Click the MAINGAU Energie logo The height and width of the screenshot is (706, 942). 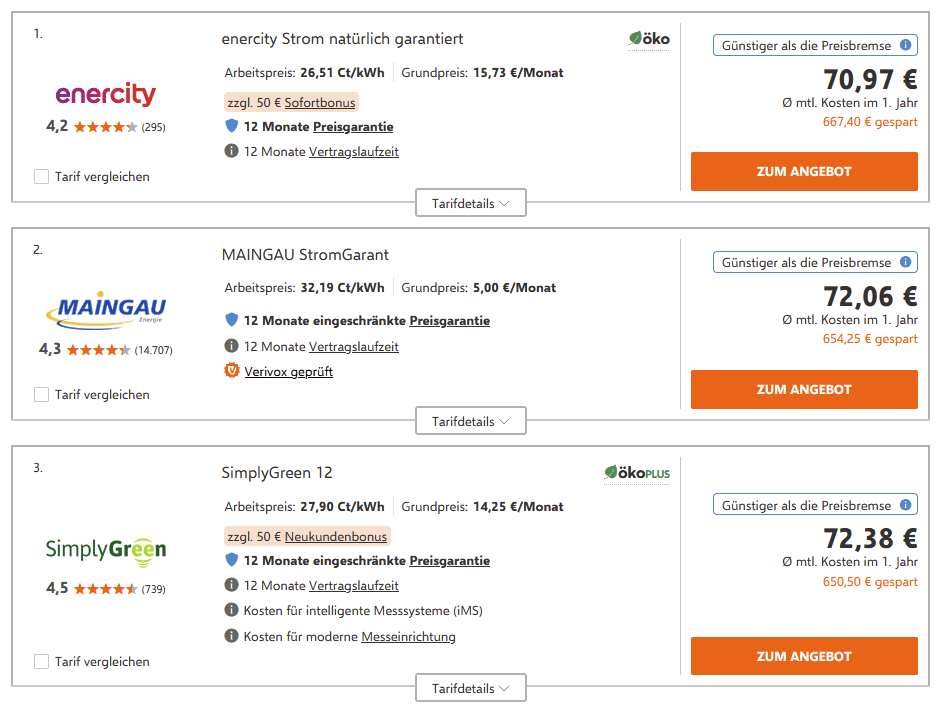point(106,310)
